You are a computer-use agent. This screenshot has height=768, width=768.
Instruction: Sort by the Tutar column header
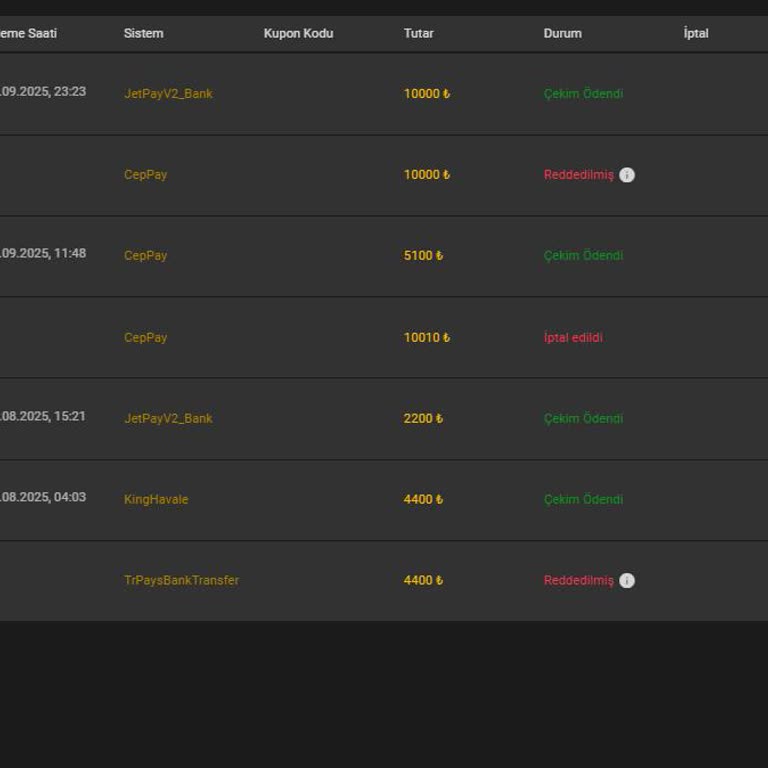pyautogui.click(x=418, y=33)
